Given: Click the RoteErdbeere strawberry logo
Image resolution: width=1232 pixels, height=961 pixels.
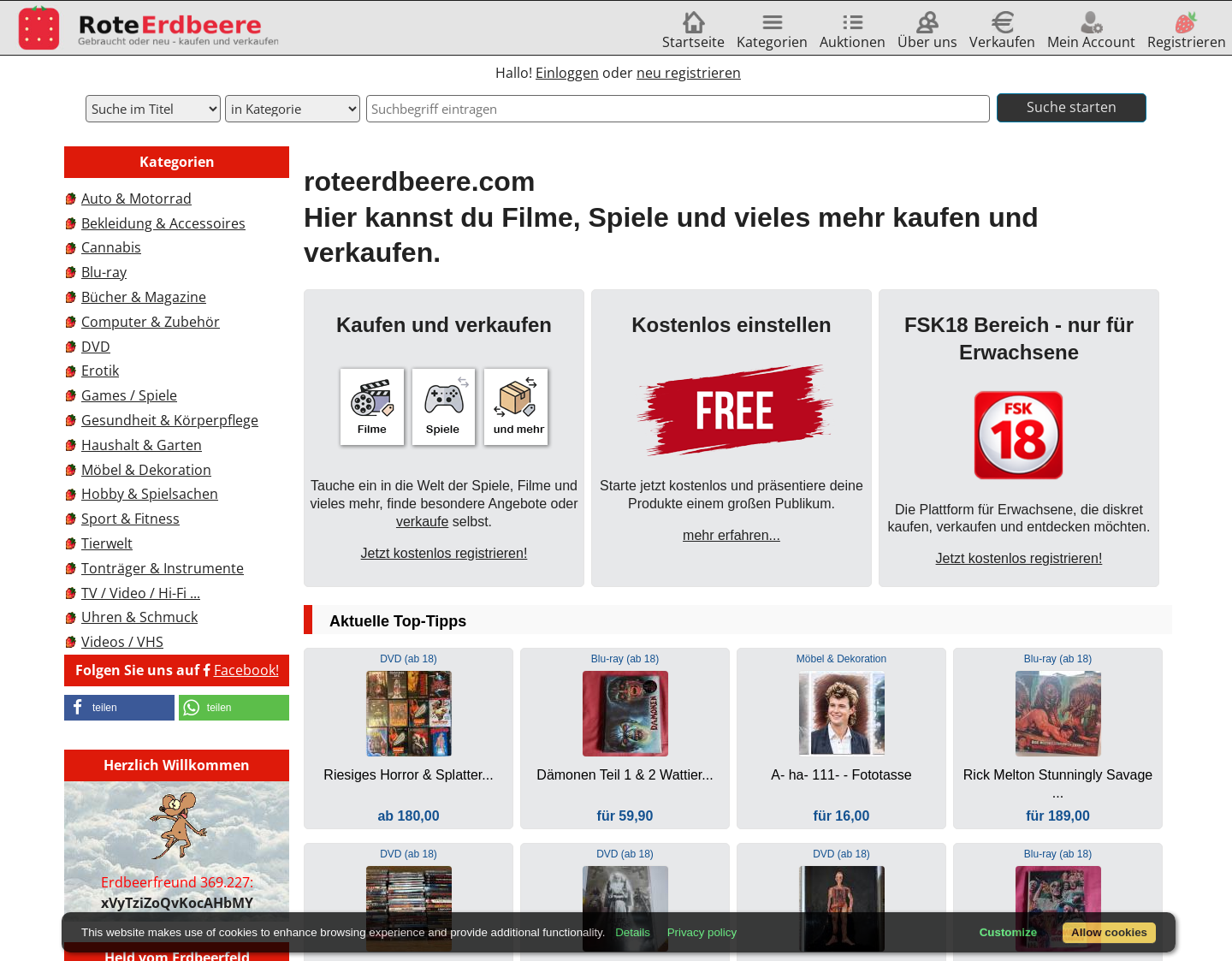Looking at the screenshot, I should (39, 27).
